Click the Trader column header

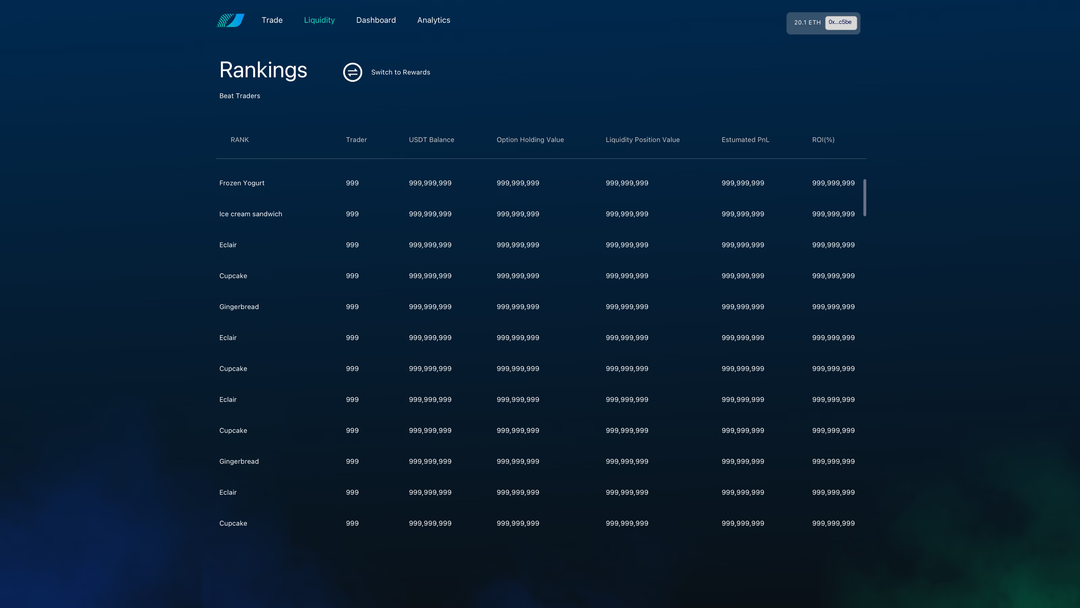pos(356,140)
